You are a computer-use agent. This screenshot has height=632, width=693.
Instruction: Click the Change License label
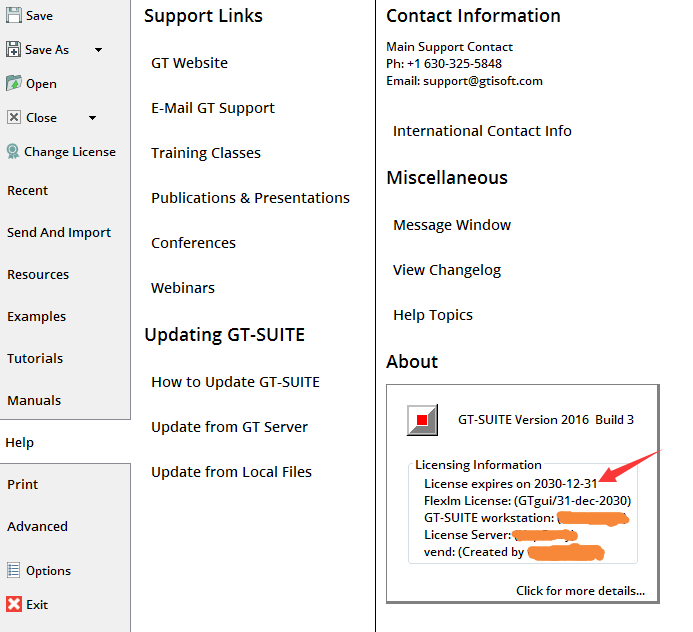click(x=70, y=152)
